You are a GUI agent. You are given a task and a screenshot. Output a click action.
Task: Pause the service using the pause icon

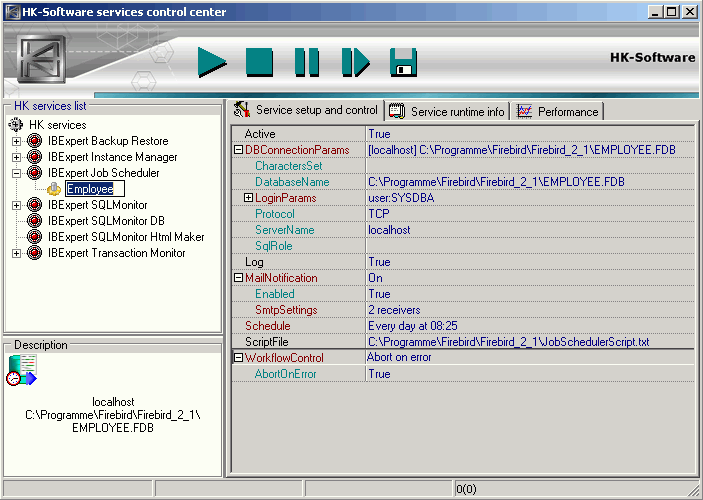[x=307, y=62]
